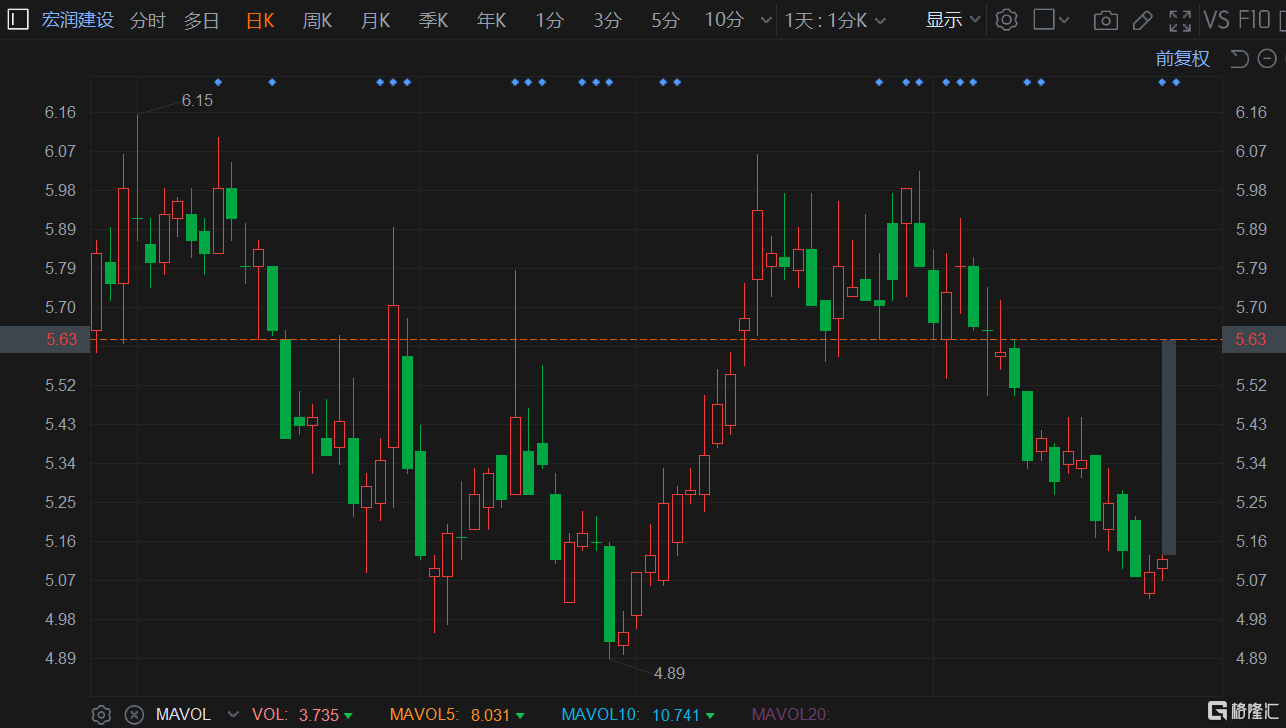Click the MAVOL5: 8.031 value
This screenshot has height=728, width=1286.
pyautogui.click(x=456, y=714)
